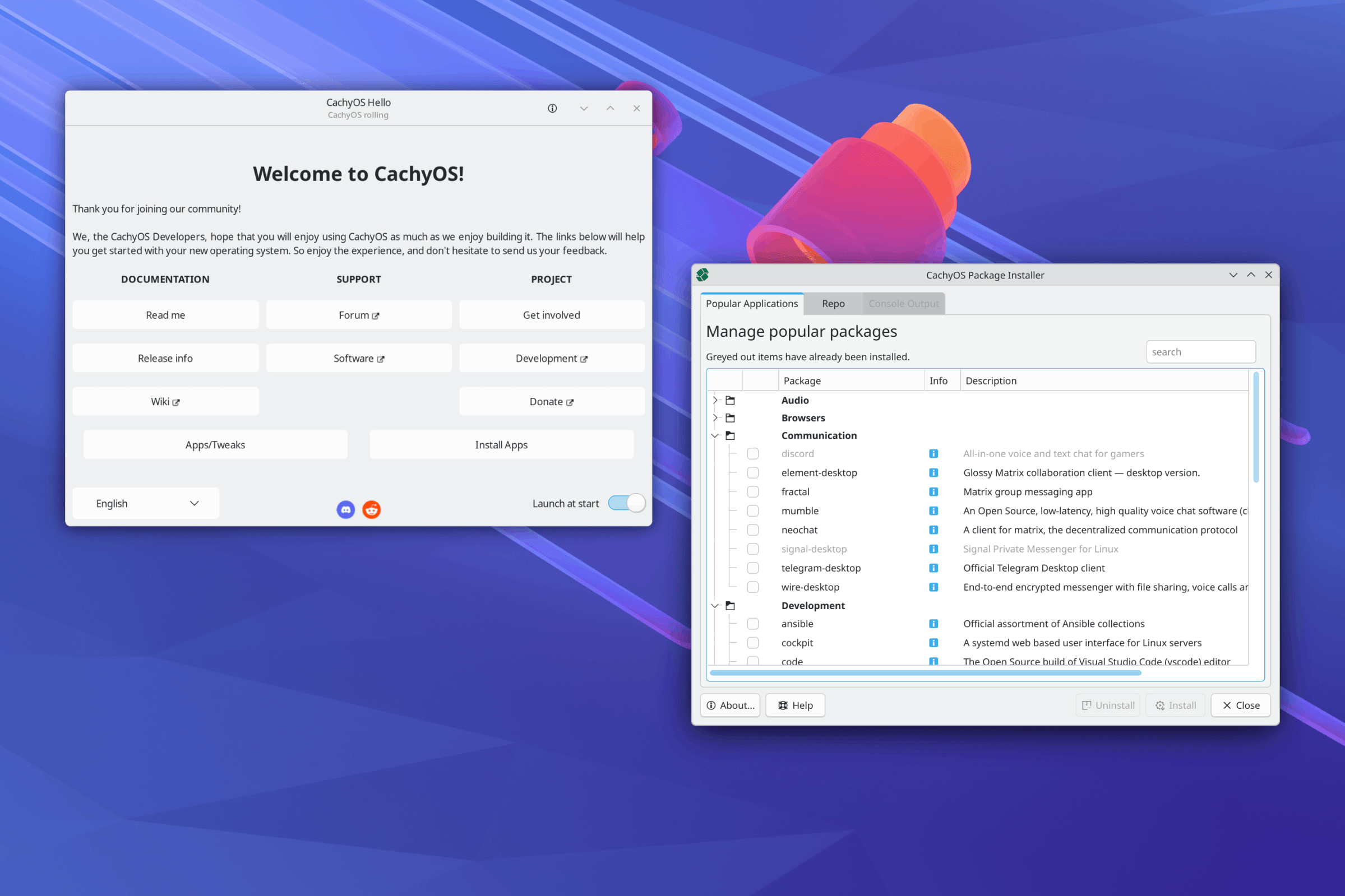Open the Read me documentation

(165, 314)
